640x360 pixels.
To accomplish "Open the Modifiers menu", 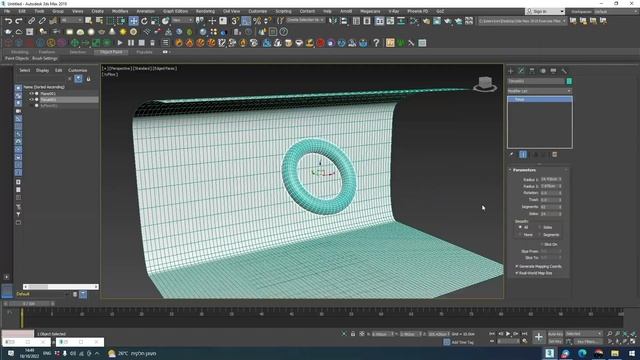I will tap(120, 11).
